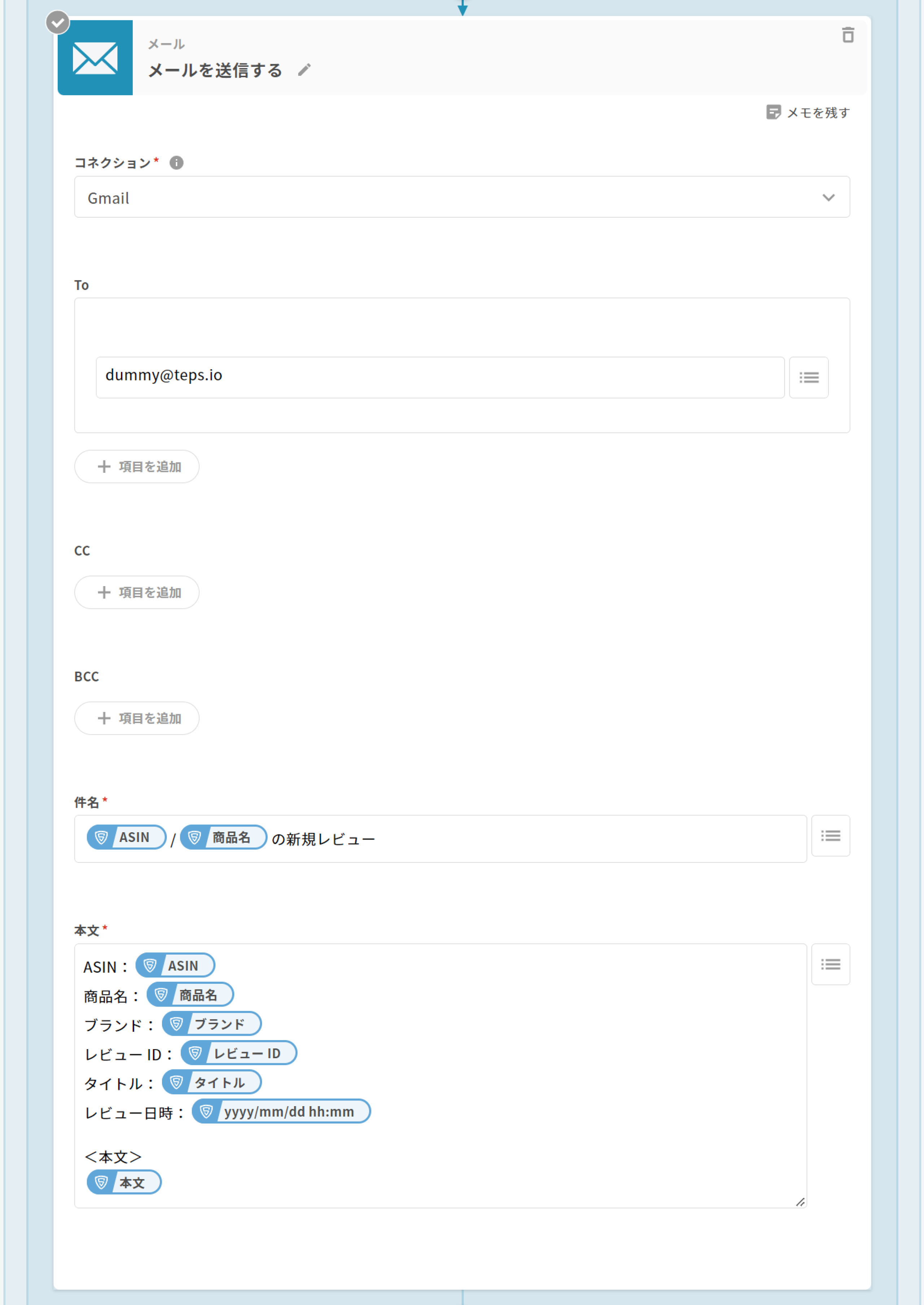Click the blue mail envelope icon
Viewport: 924px width, 1305px height.
coord(95,58)
